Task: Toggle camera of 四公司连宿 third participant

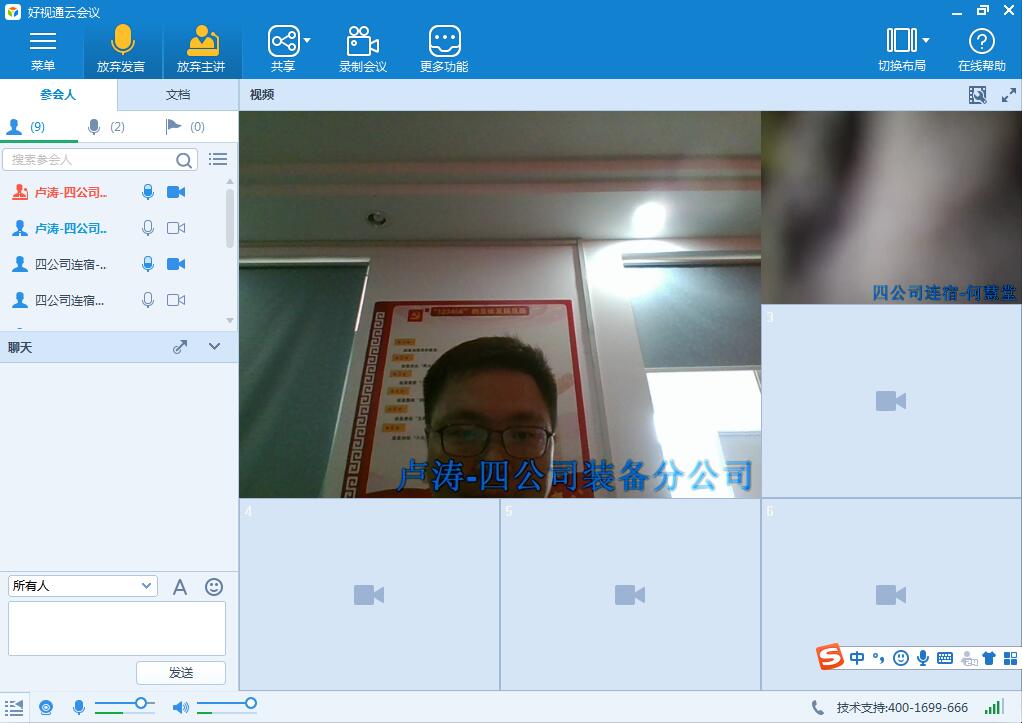Action: 176,264
